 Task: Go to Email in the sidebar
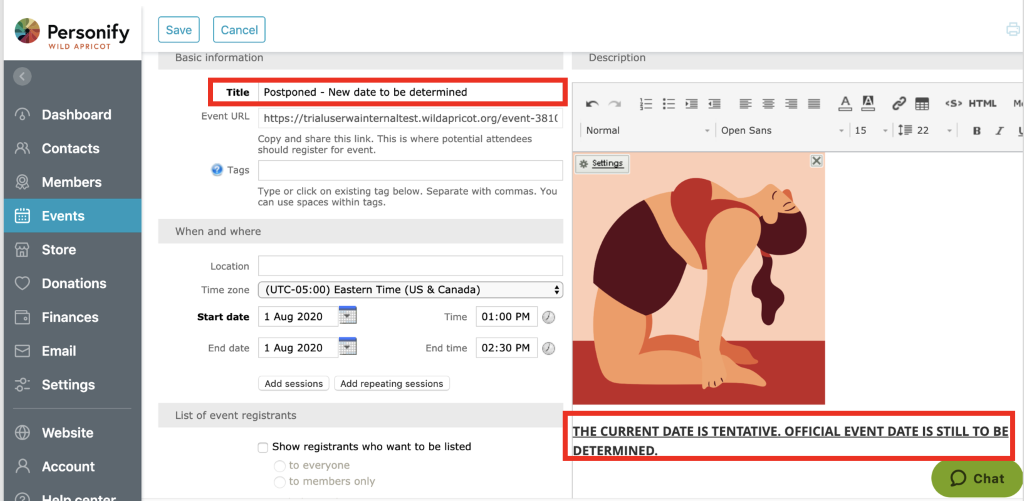point(72,351)
